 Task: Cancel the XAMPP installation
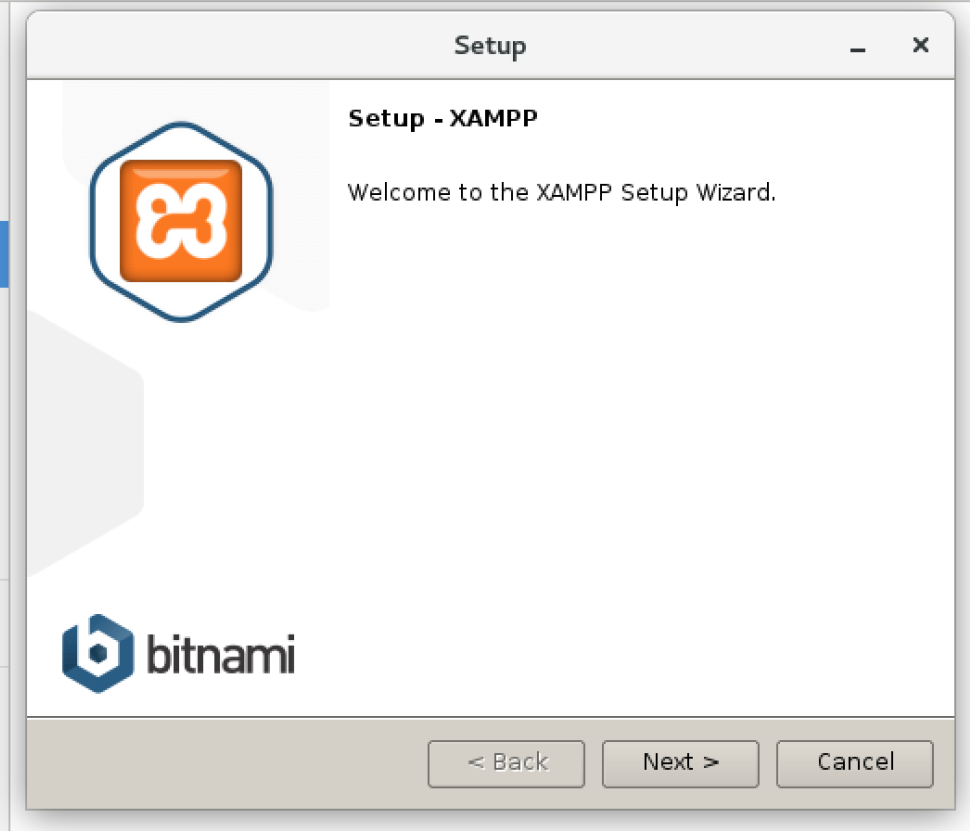[855, 764]
